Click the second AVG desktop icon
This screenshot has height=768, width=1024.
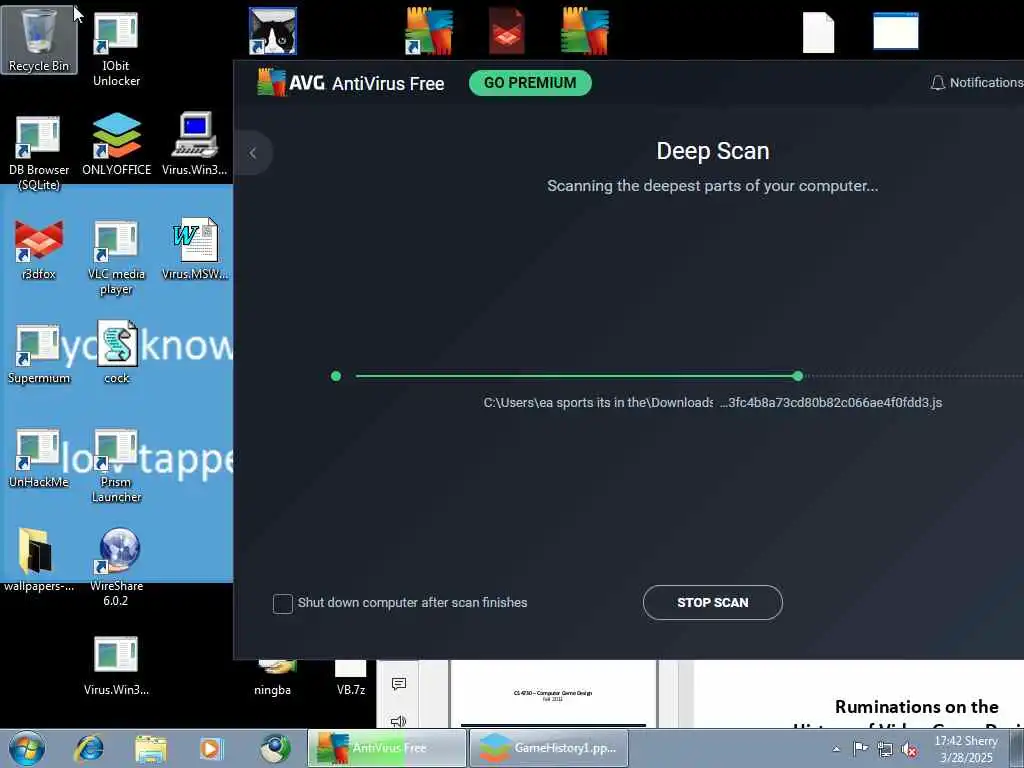pos(585,31)
